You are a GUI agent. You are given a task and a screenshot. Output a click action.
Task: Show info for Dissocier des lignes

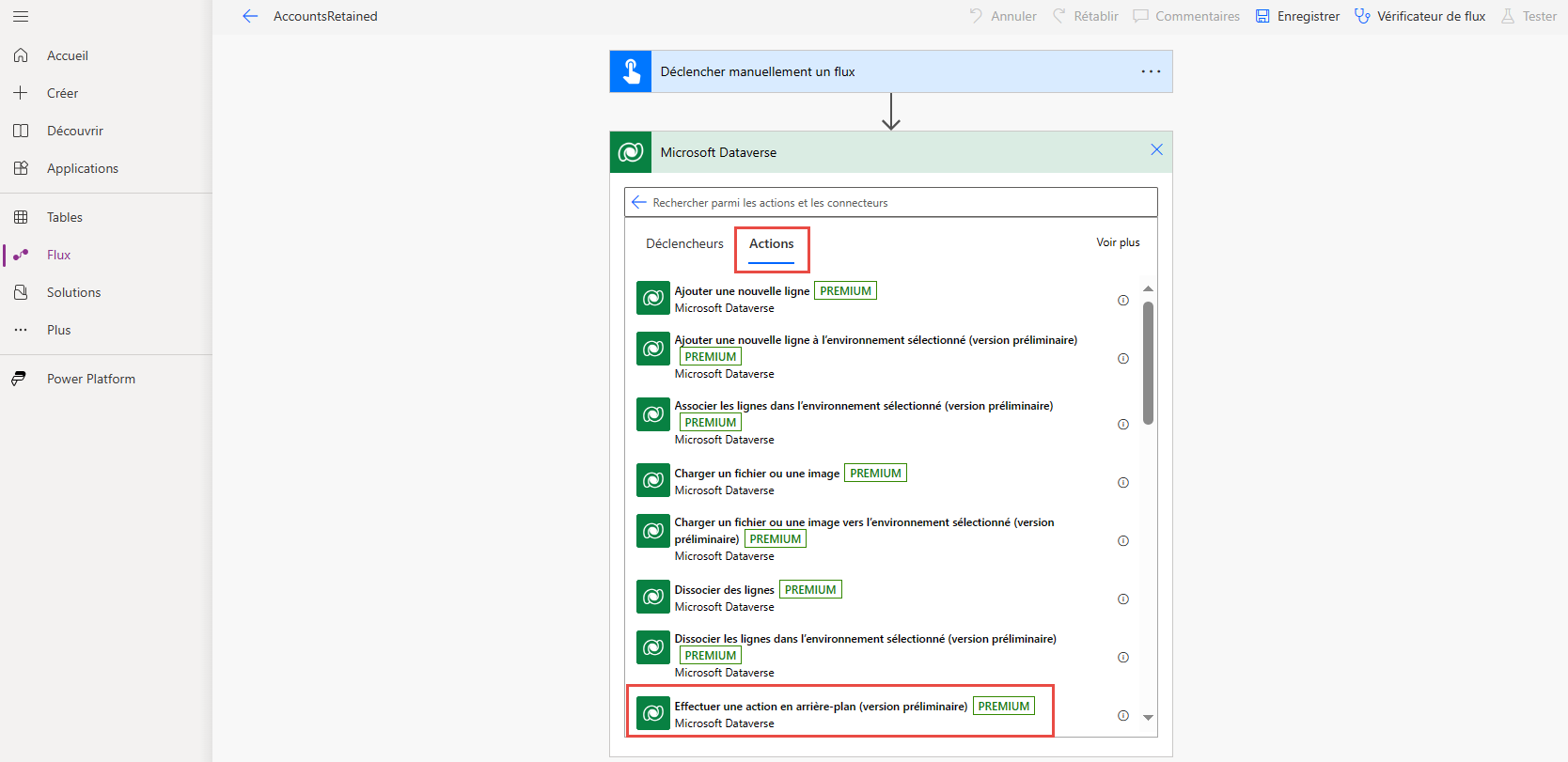tap(1123, 599)
